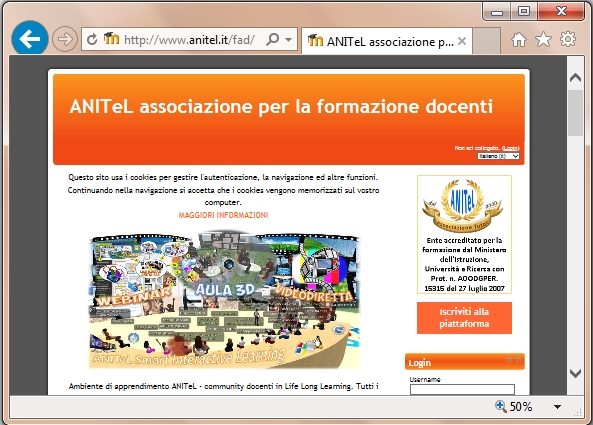The image size is (593, 425).
Task: Refresh the page with reload icon
Action: [x=92, y=39]
